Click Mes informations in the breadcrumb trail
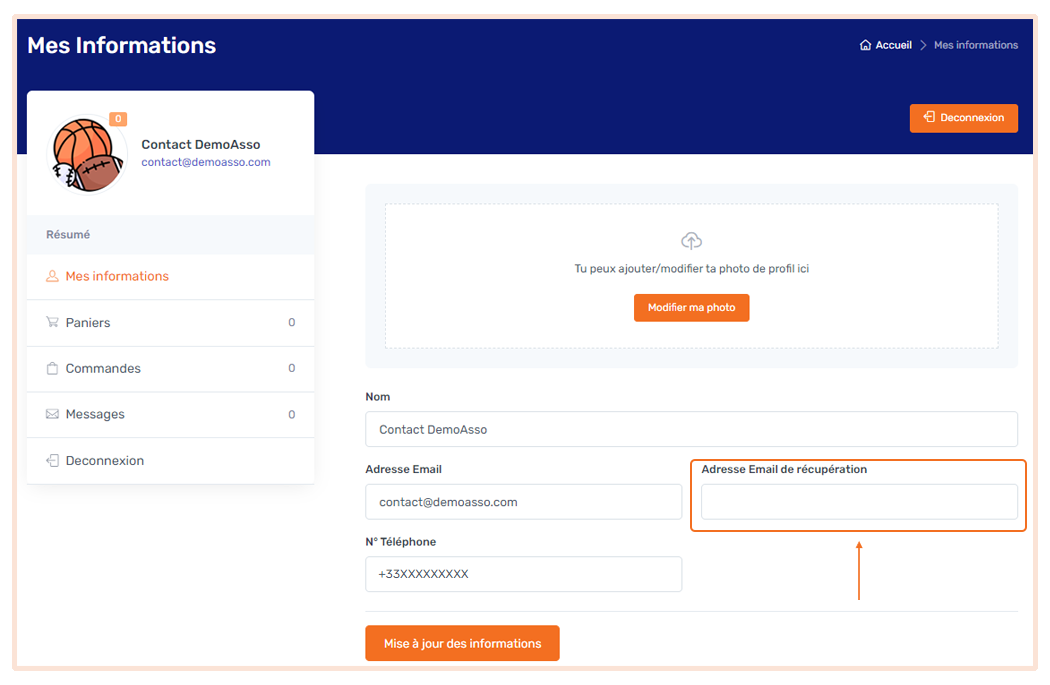The image size is (1050, 685). 975,44
